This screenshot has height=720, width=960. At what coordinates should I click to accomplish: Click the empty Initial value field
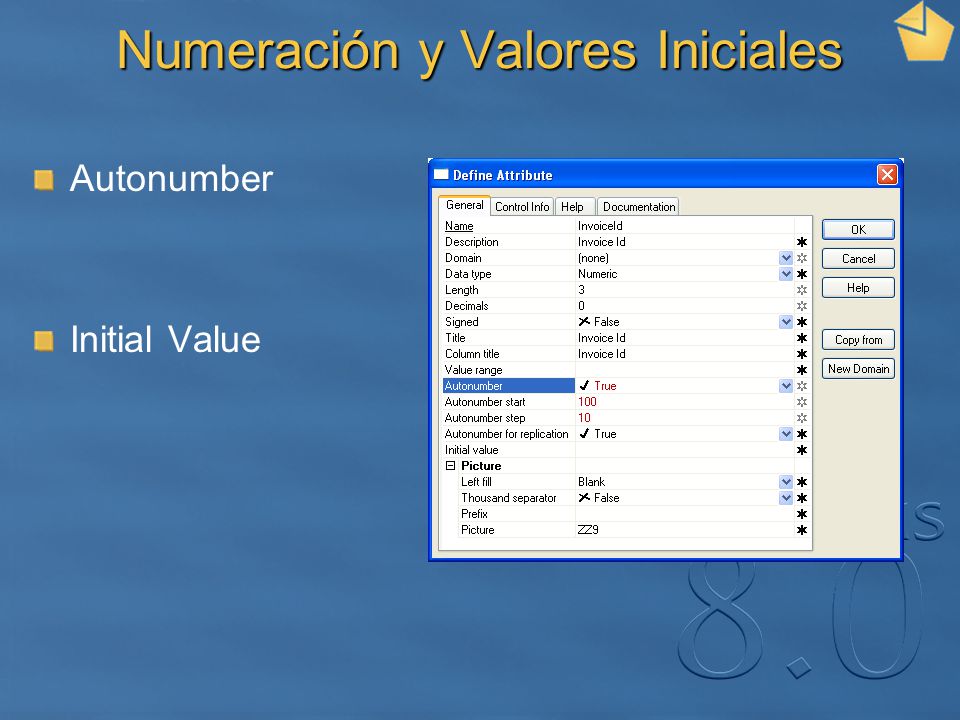tap(684, 450)
